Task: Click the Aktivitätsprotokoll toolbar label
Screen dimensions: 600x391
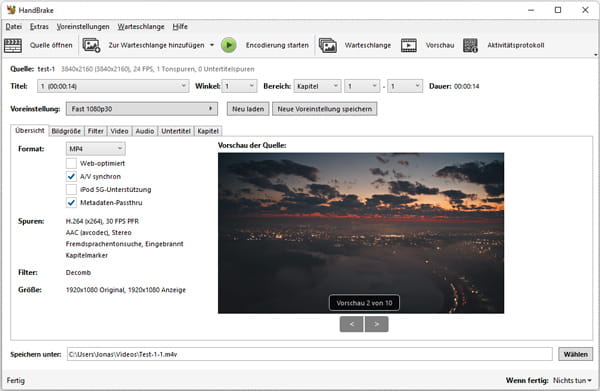Action: 515,45
